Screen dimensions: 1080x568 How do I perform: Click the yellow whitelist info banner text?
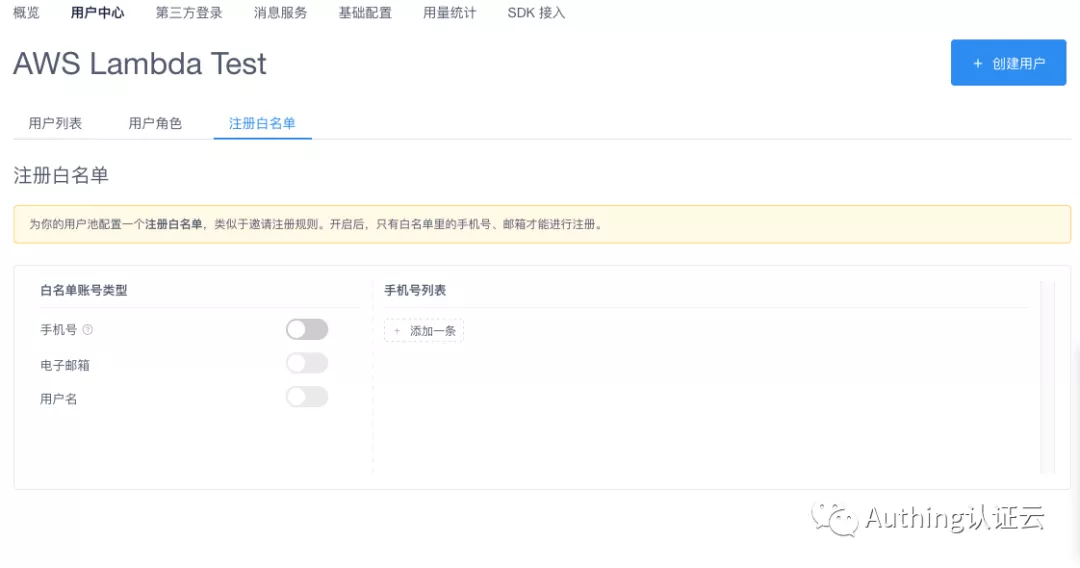pyautogui.click(x=316, y=224)
